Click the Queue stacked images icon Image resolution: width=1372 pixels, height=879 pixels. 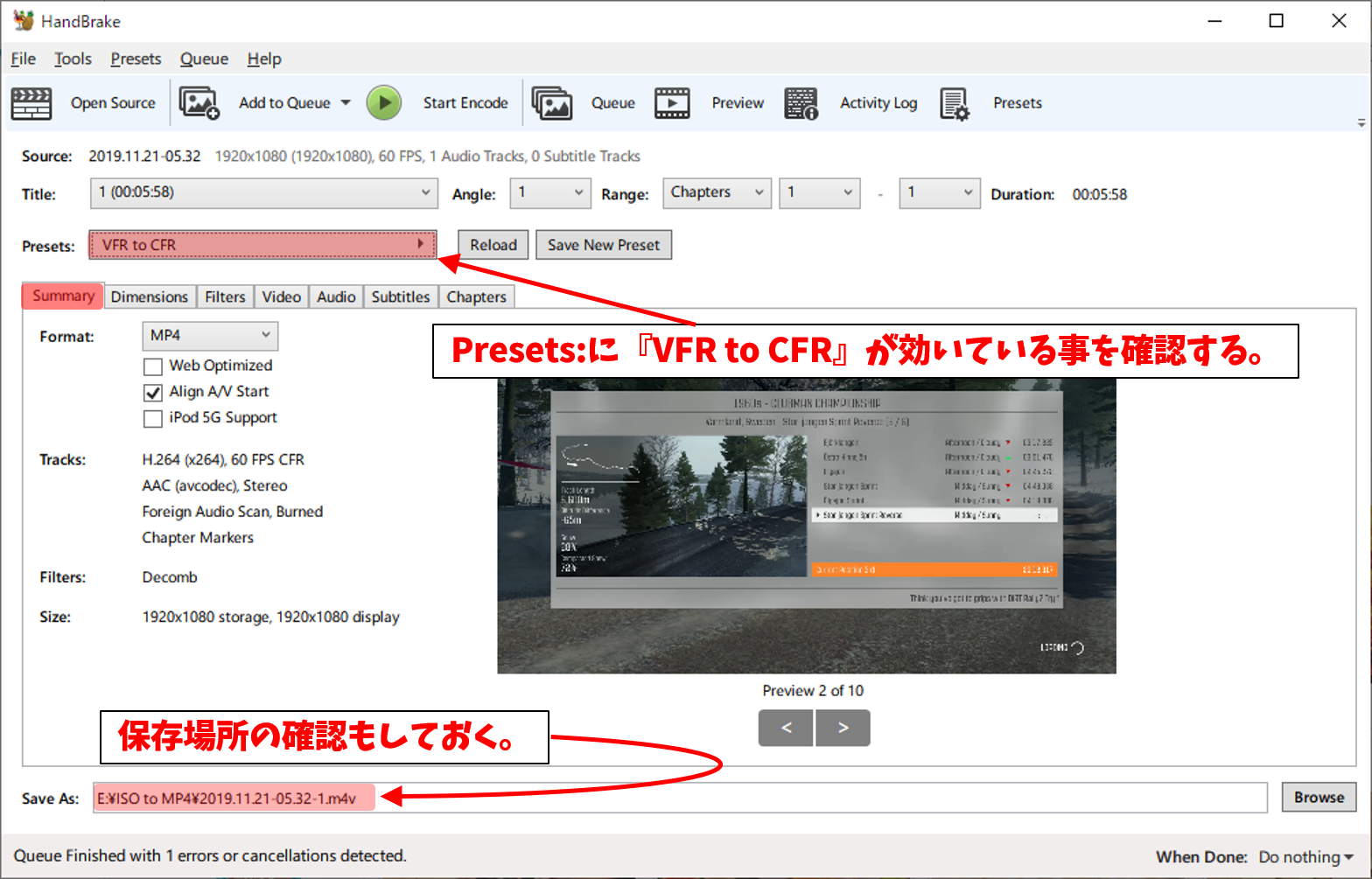click(x=552, y=103)
